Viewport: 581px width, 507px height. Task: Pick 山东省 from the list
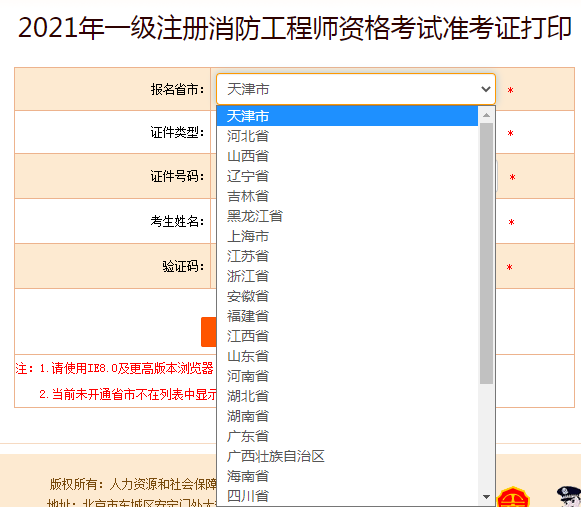347,356
